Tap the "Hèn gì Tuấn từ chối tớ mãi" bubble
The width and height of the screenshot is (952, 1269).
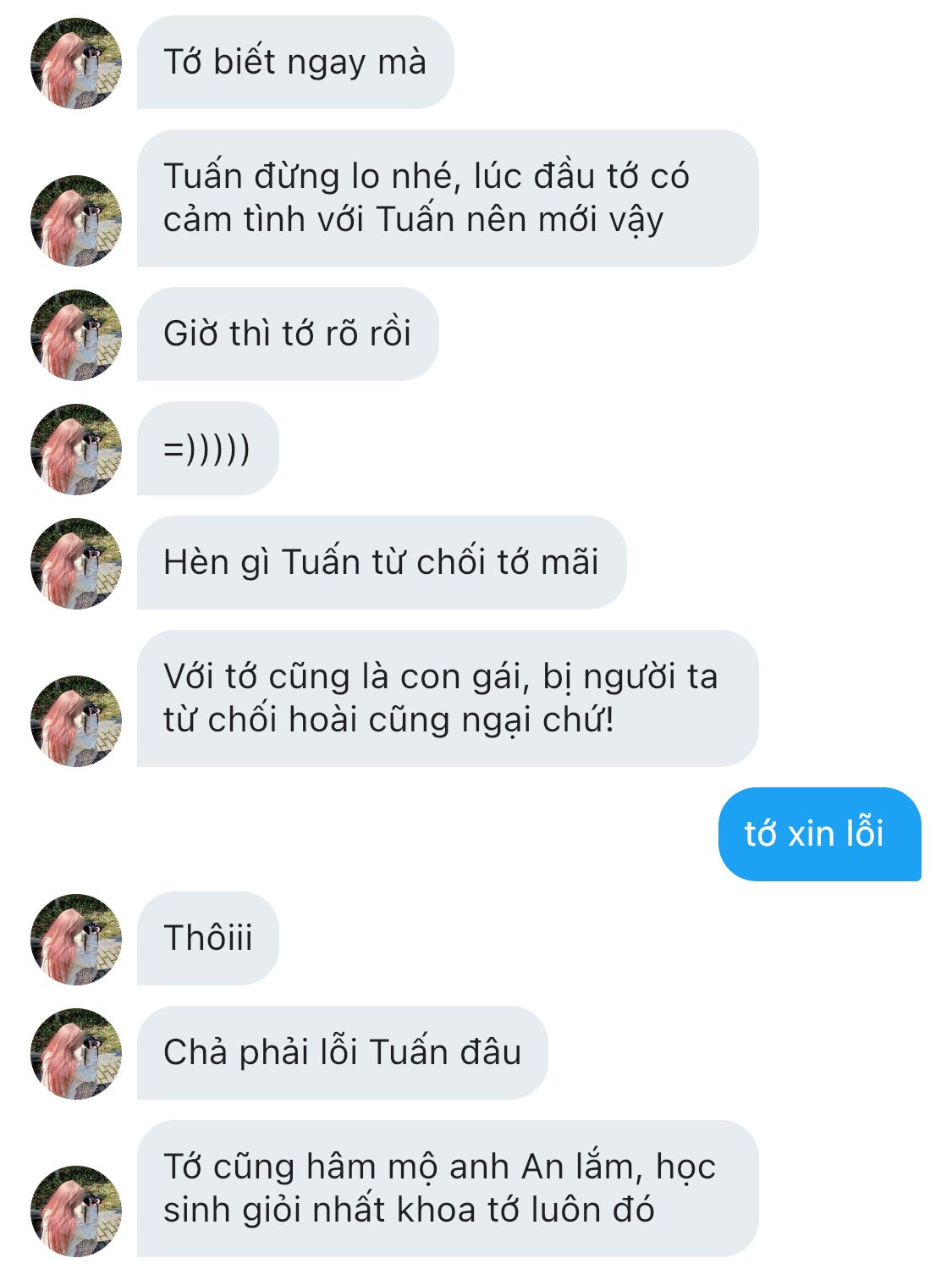point(381,562)
